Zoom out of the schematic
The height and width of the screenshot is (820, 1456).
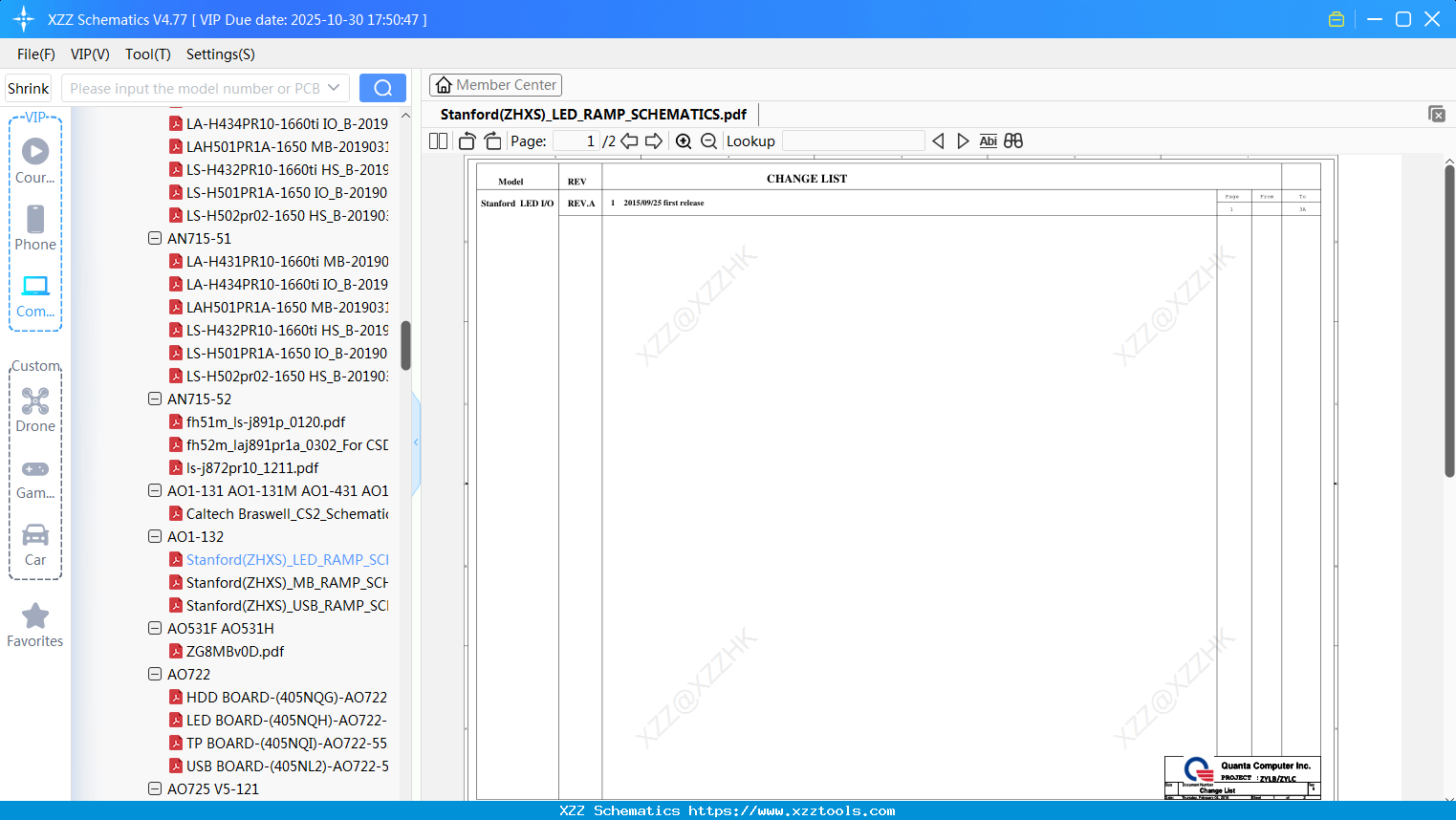coord(708,141)
